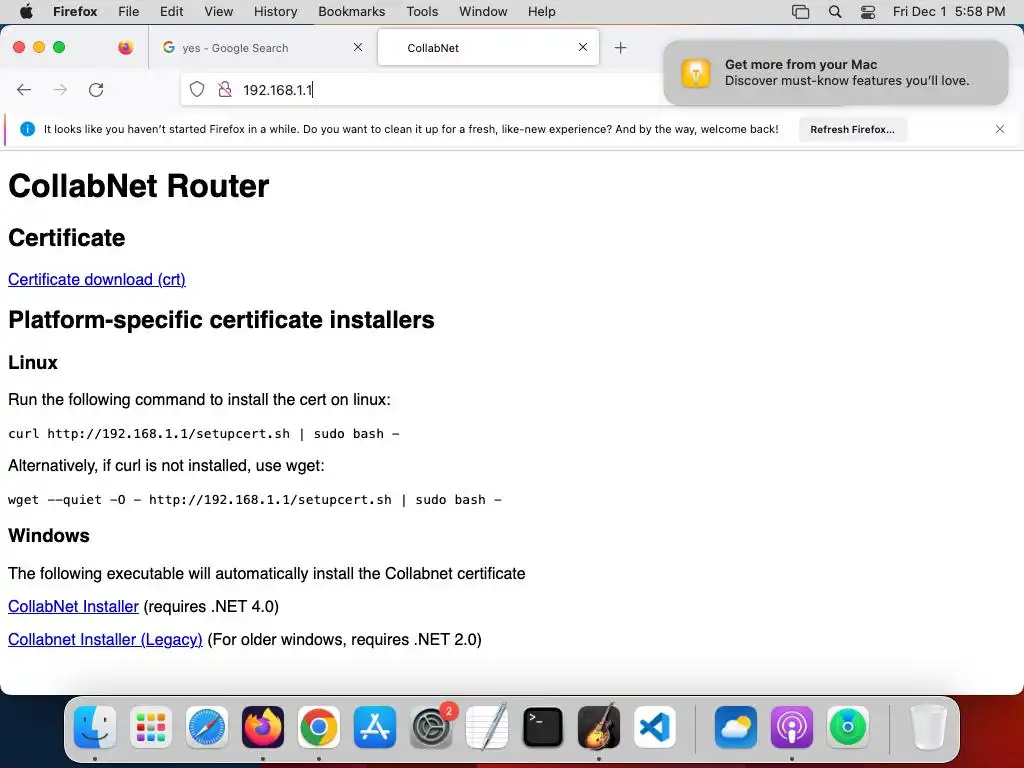Open the View menu
The width and height of the screenshot is (1024, 768).
219,11
